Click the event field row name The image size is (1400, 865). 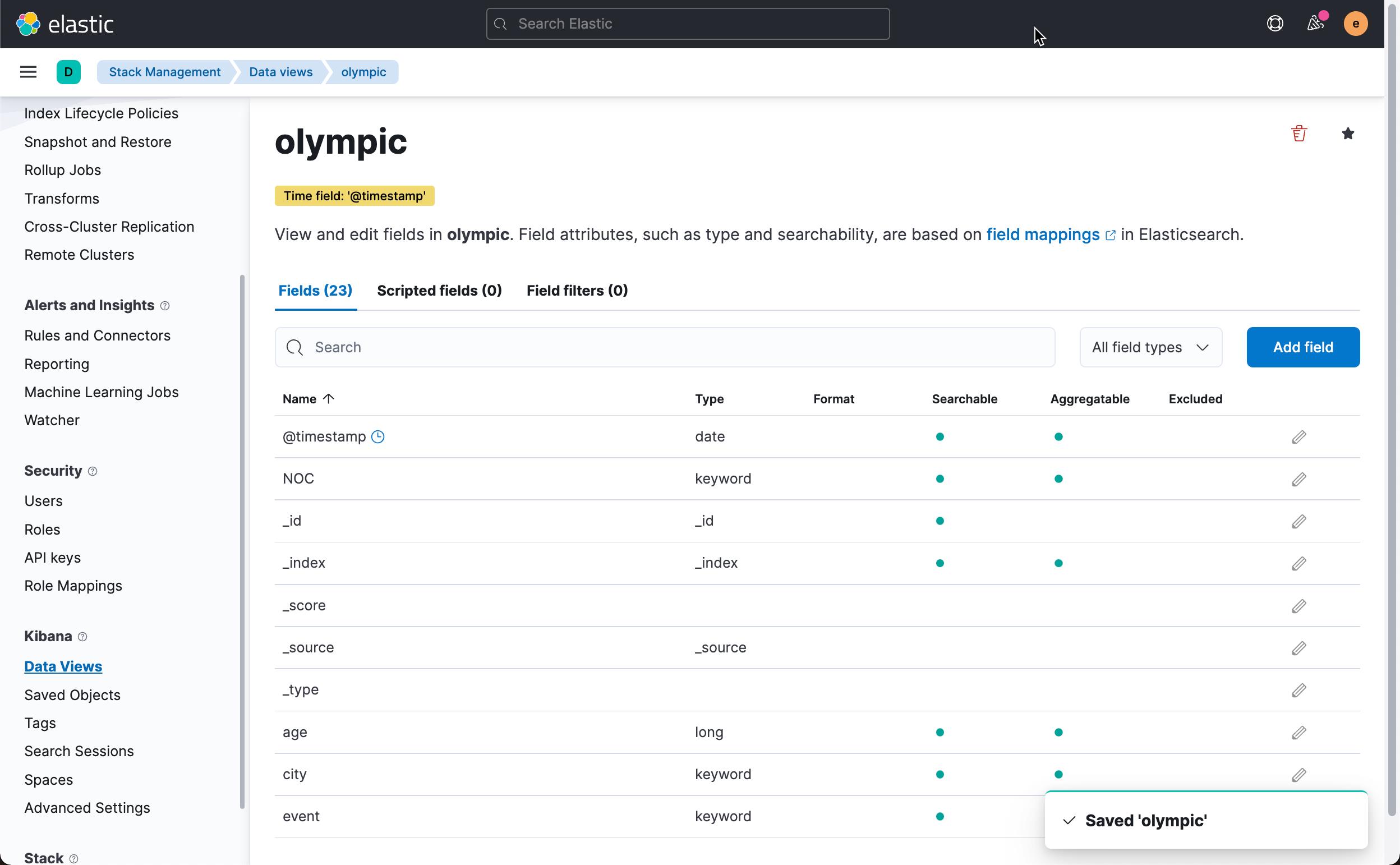(x=301, y=816)
